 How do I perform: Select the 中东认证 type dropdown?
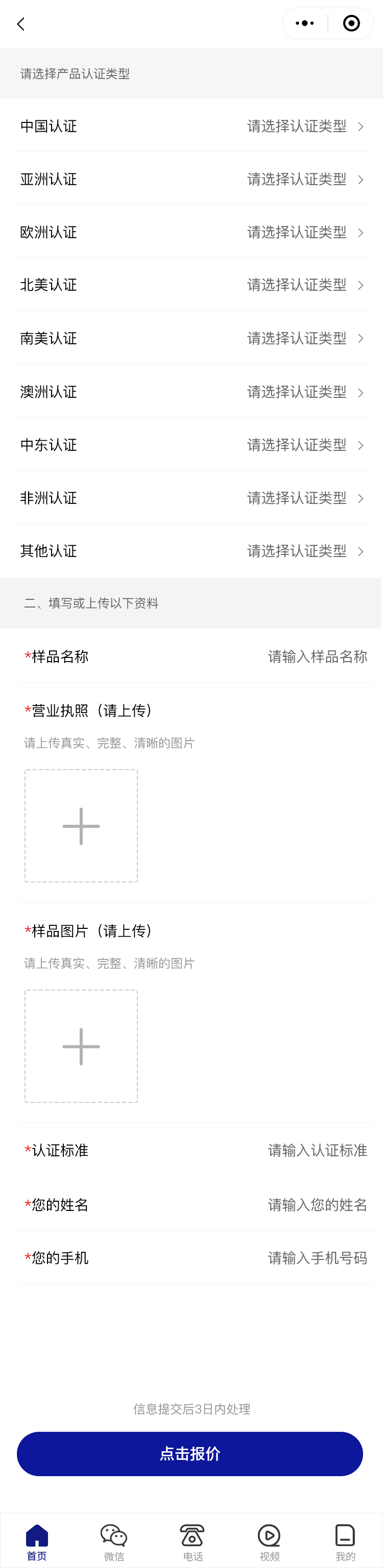tap(305, 445)
